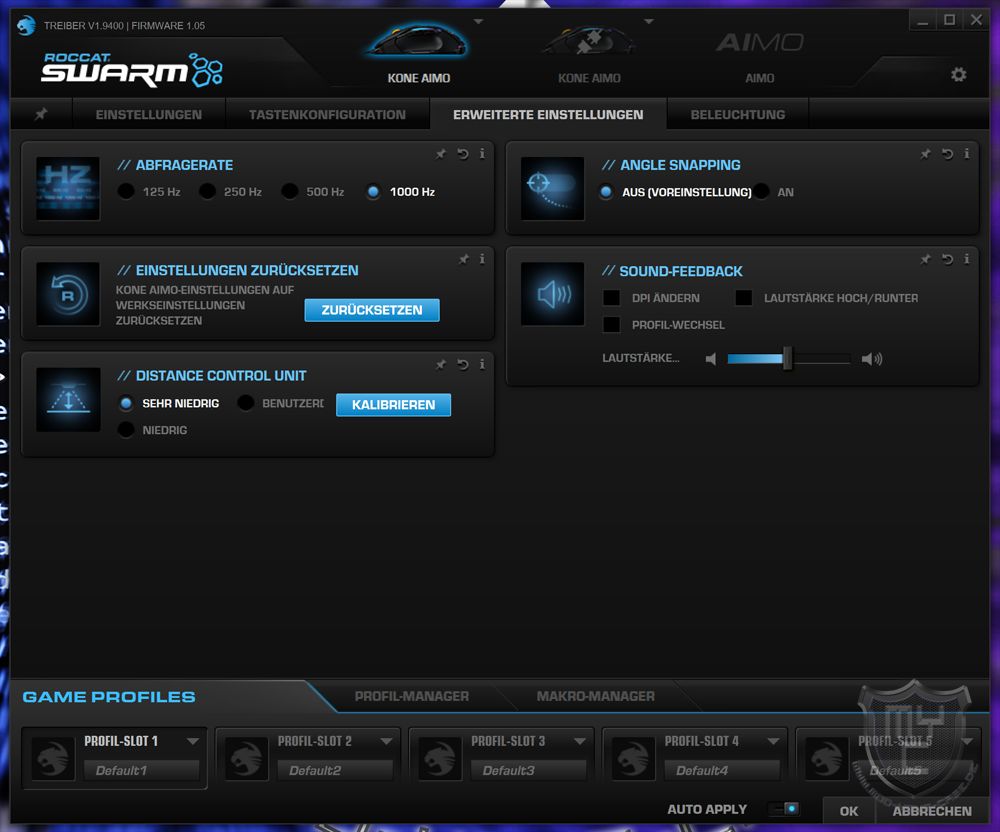The width and height of the screenshot is (1000, 832).
Task: Show the GAME PROFILES tab
Action: (109, 697)
